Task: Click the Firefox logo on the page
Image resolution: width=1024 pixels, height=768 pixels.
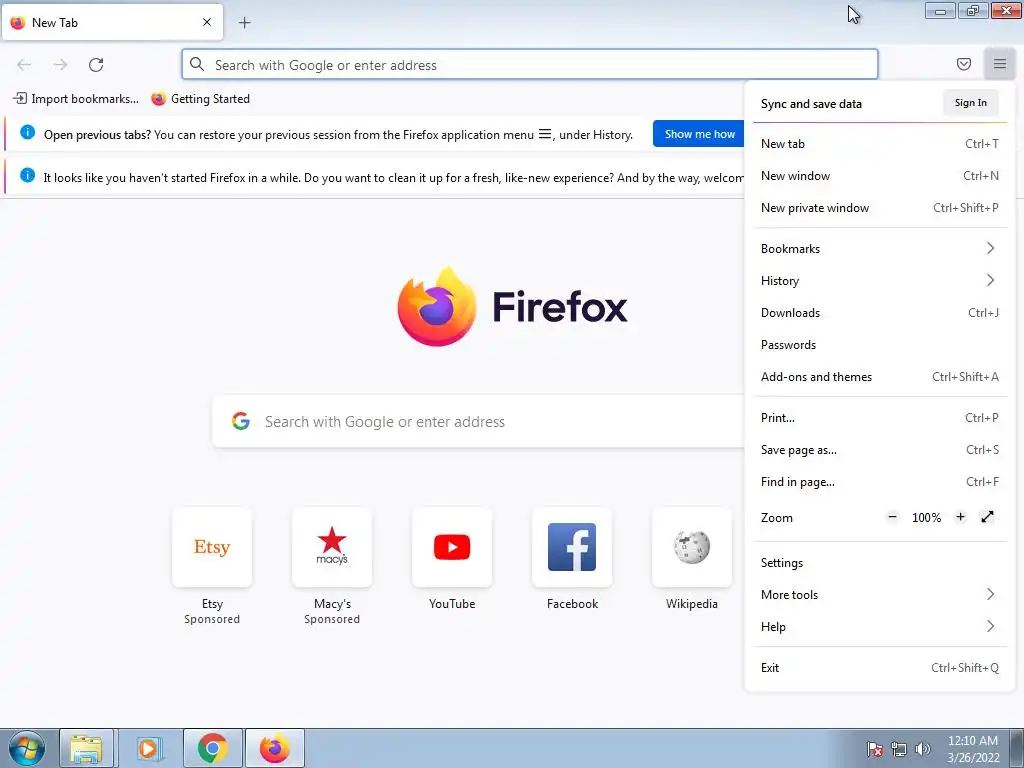Action: 512,307
